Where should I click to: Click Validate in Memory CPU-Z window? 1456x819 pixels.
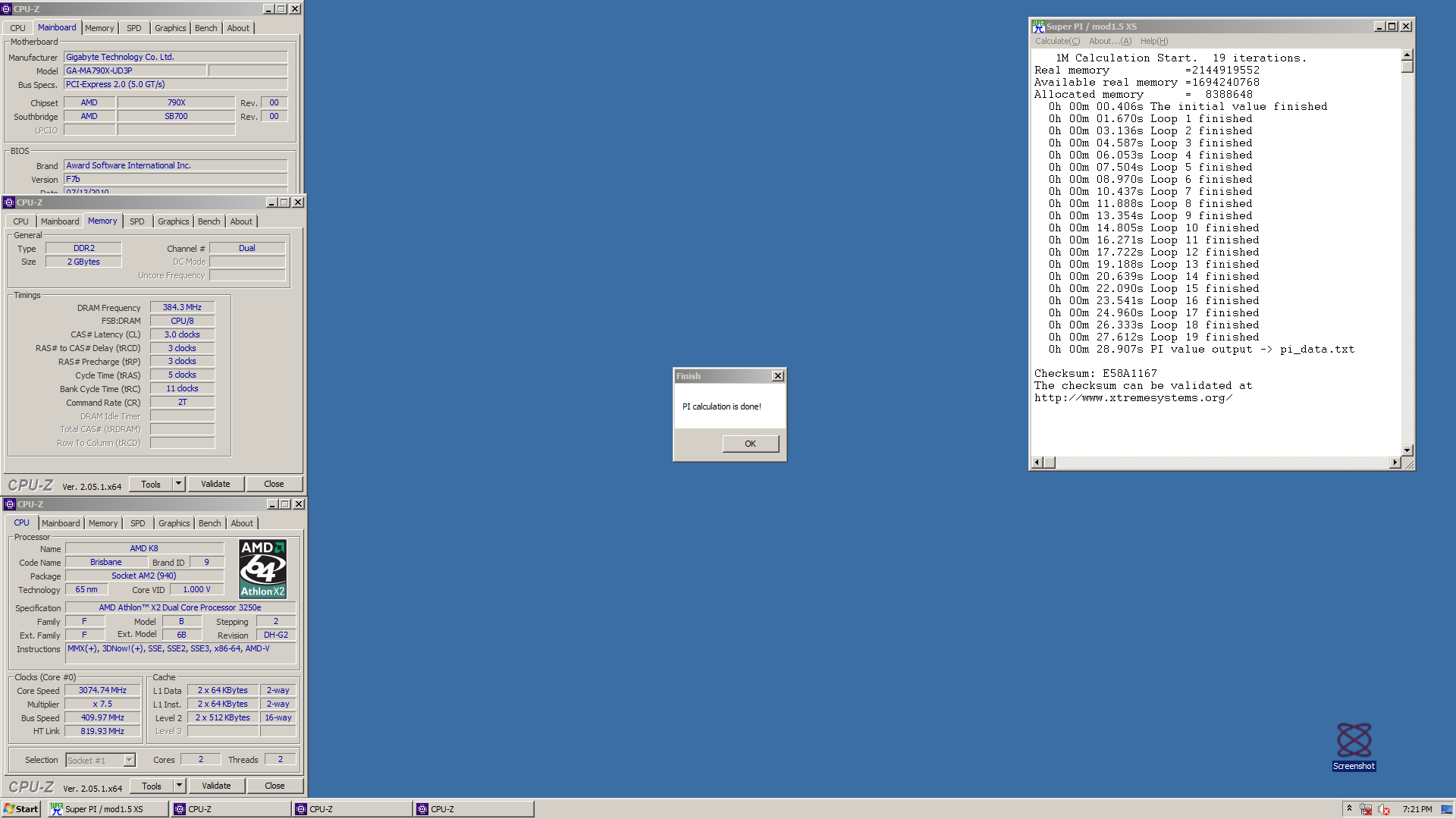[215, 485]
